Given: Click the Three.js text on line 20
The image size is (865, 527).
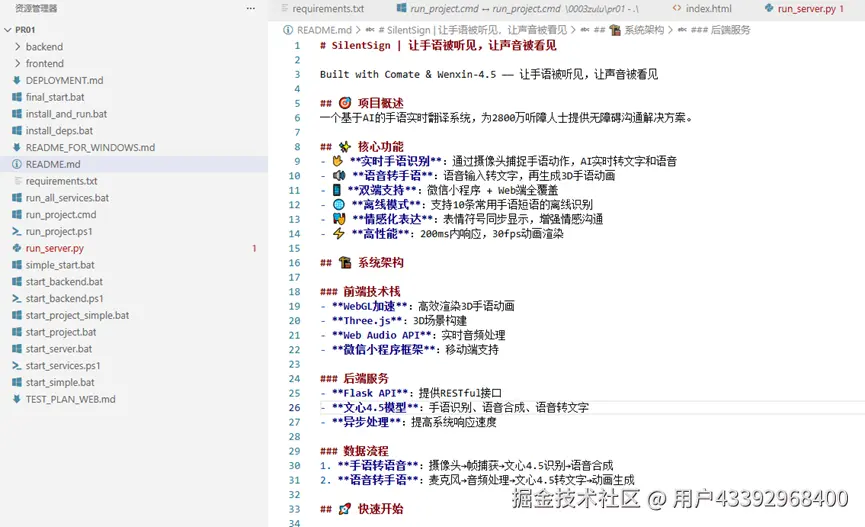Looking at the screenshot, I should pyautogui.click(x=367, y=321).
